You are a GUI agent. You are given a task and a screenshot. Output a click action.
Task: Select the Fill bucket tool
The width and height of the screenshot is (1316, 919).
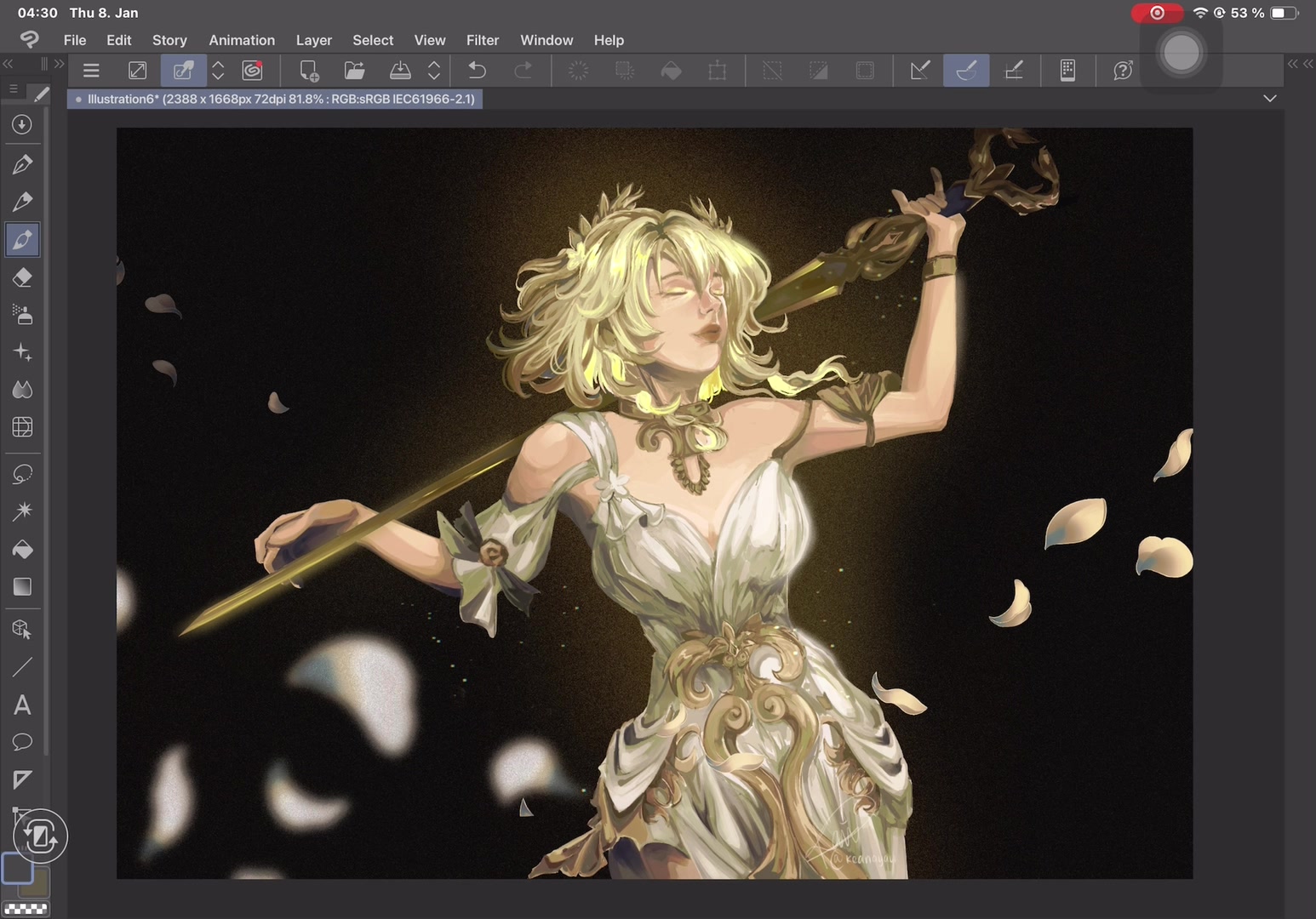coord(22,550)
